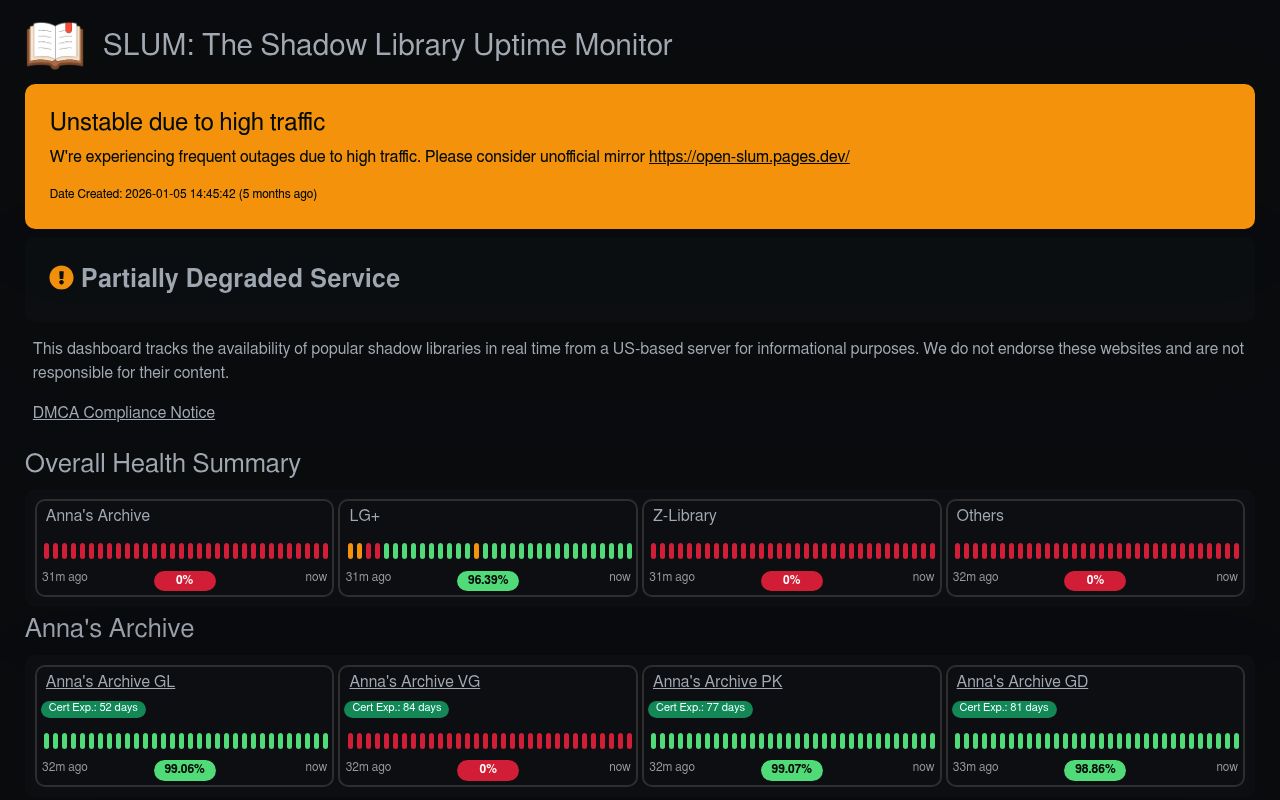Click the Partially Degraded Service status text

240,278
